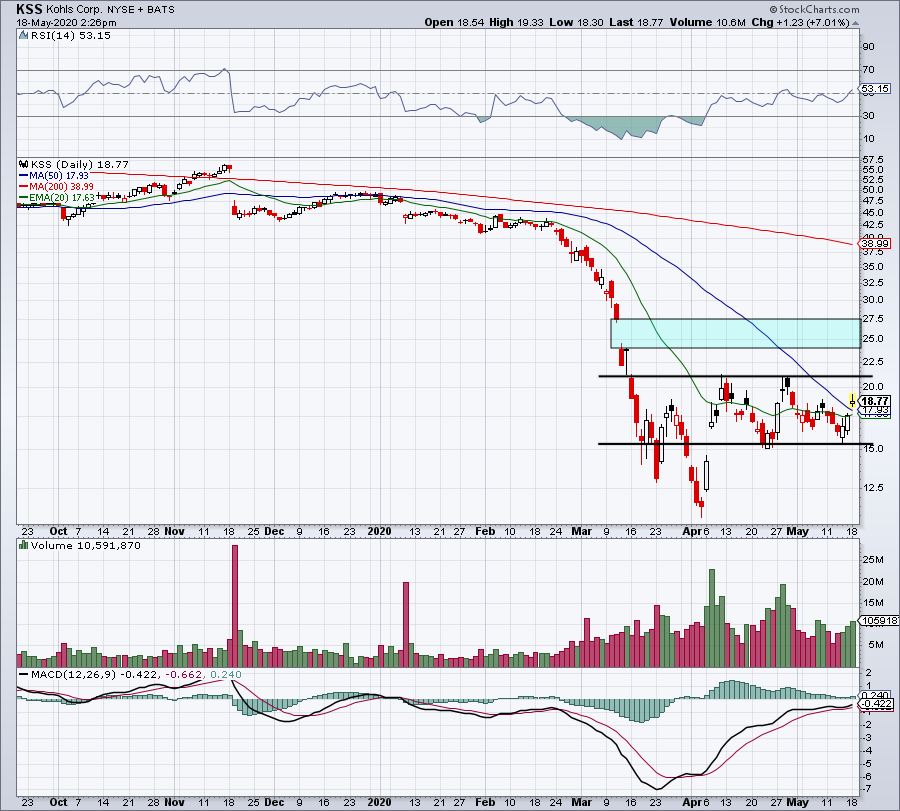900x811 pixels.
Task: Click the candlestick icon beside KSS (Daily)
Action: click(x=24, y=164)
